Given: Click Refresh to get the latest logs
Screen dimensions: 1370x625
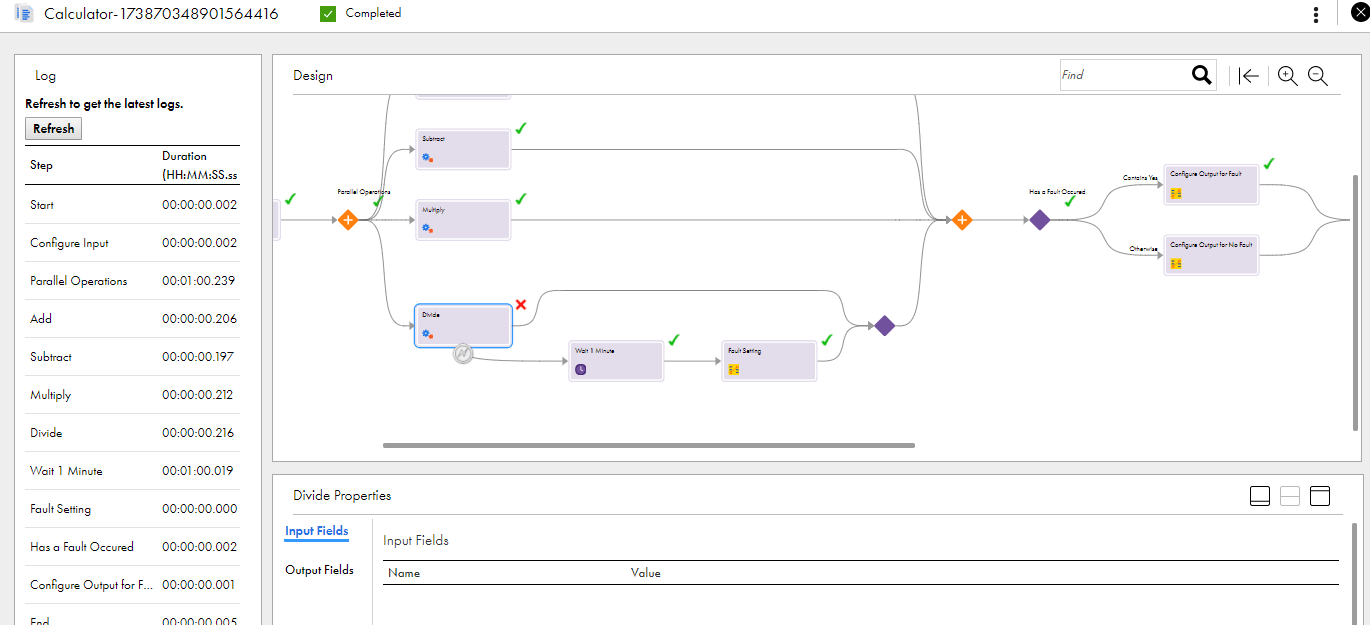Looking at the screenshot, I should 53,128.
